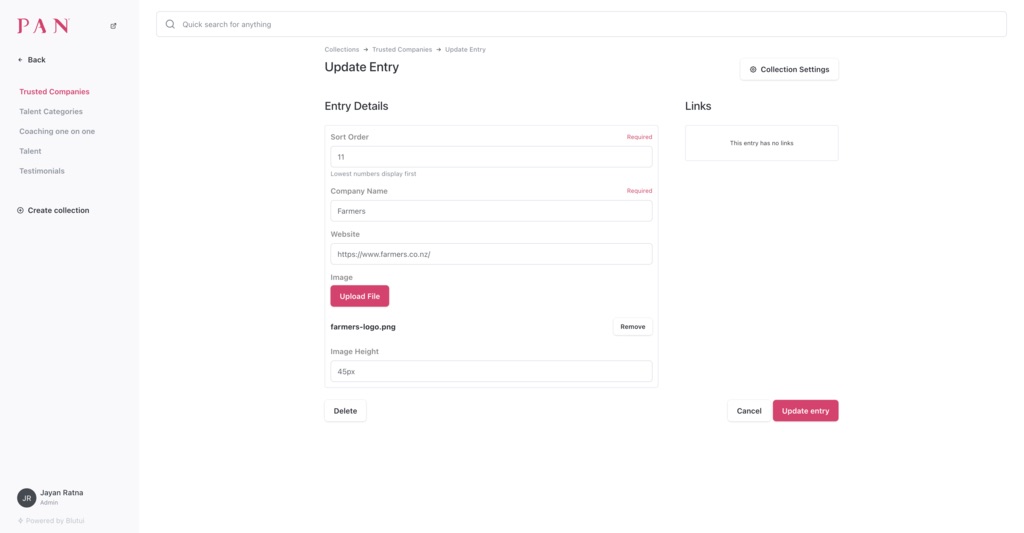Viewport: 1024px width, 533px height.
Task: Click the Upload File button
Action: 360,296
